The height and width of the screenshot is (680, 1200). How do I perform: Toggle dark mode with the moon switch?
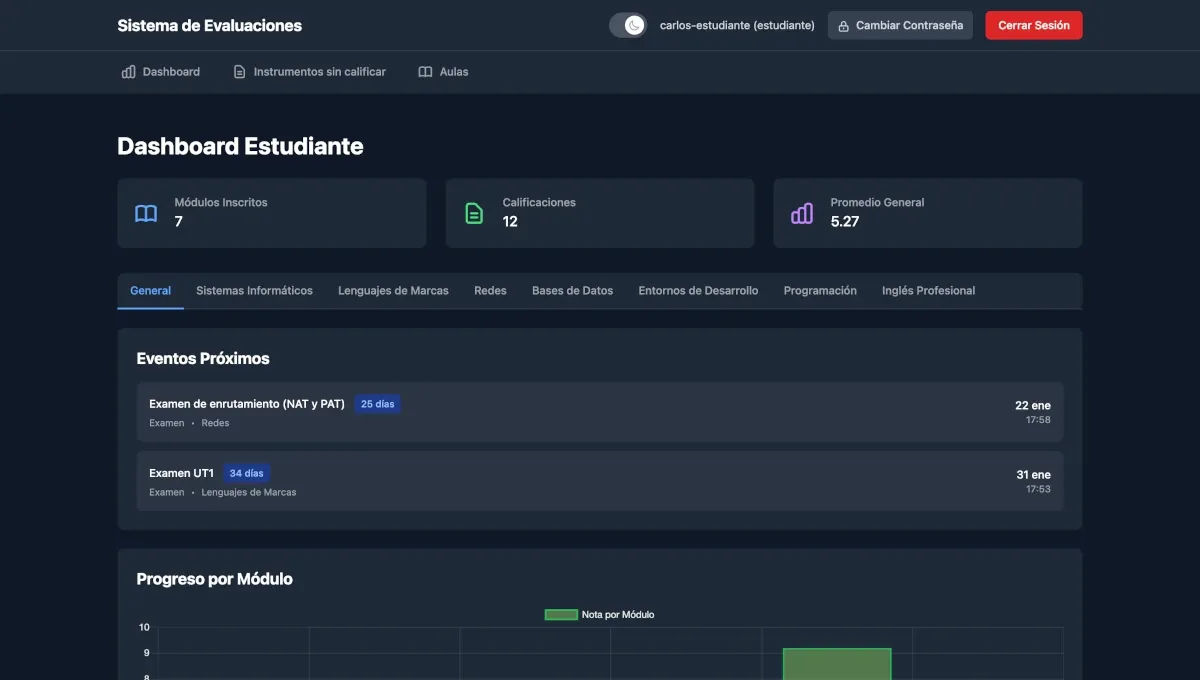tap(628, 24)
